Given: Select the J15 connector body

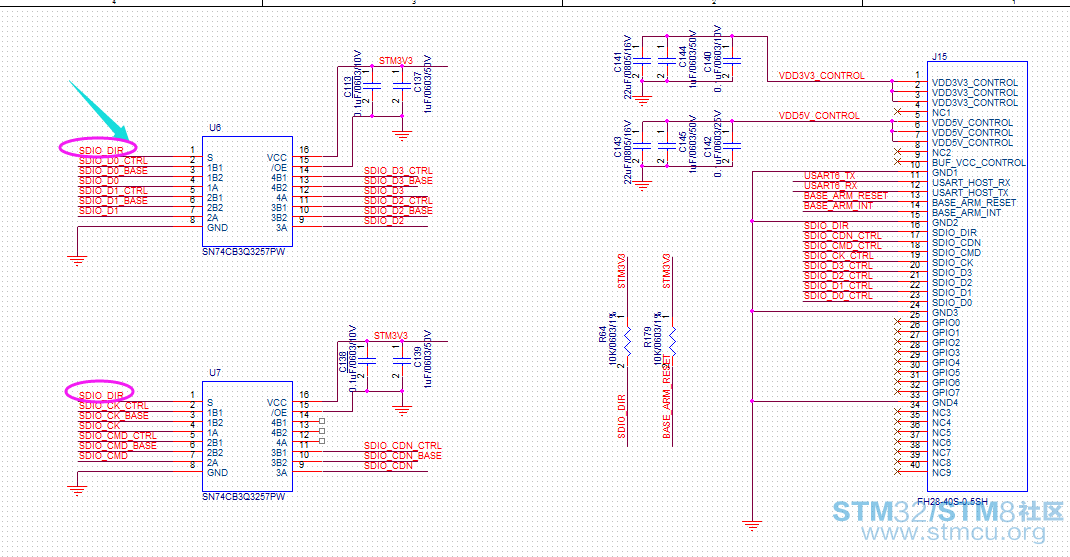Looking at the screenshot, I should pos(973,278).
